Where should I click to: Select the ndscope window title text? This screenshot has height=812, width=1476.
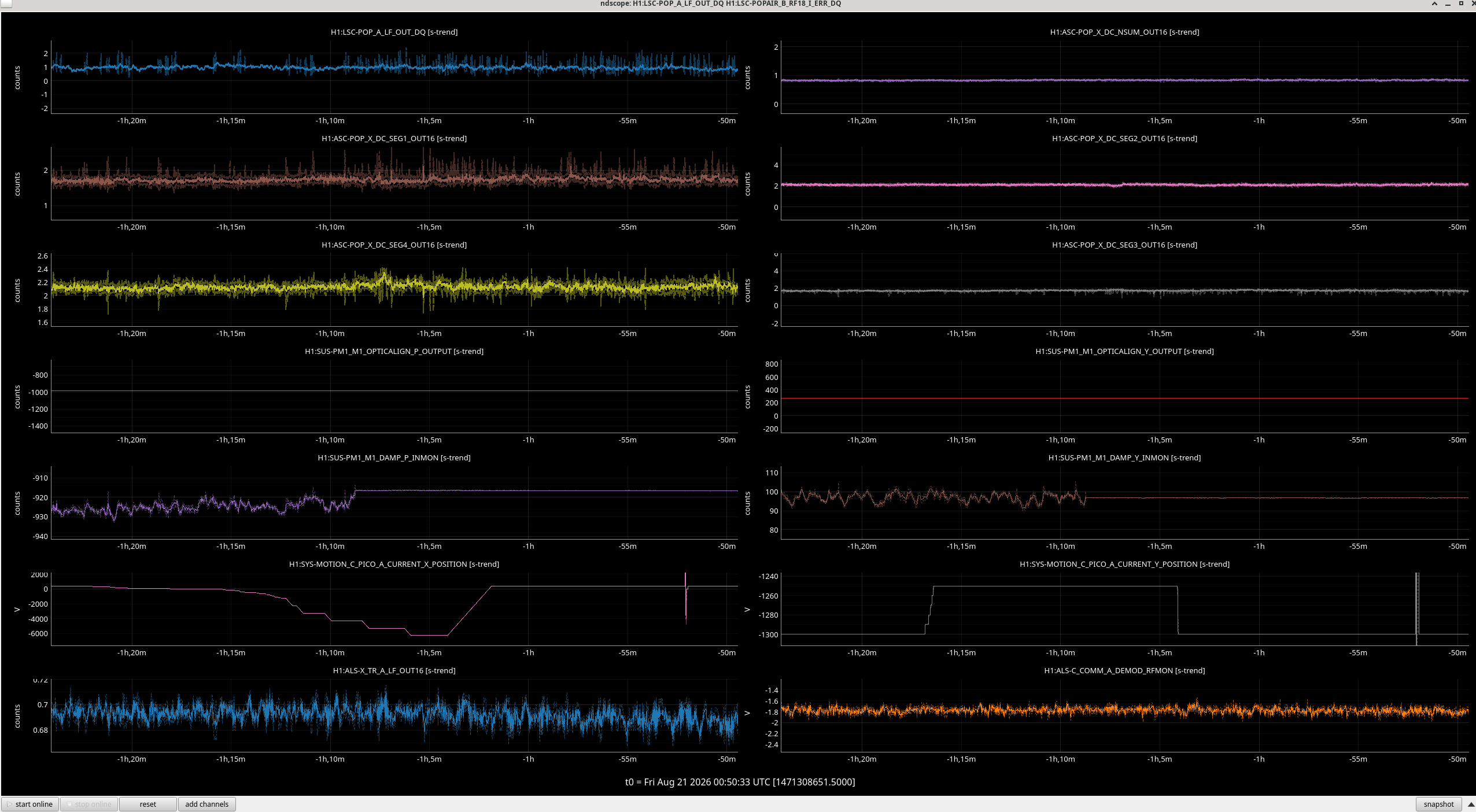(x=721, y=3)
